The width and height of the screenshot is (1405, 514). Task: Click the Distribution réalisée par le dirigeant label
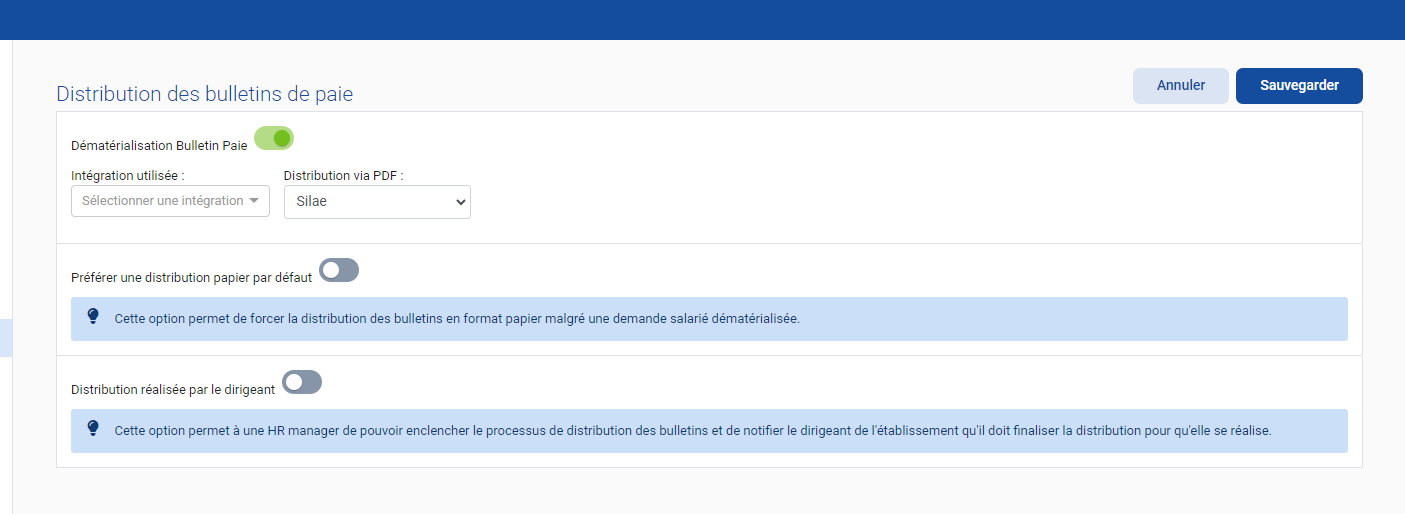click(173, 390)
